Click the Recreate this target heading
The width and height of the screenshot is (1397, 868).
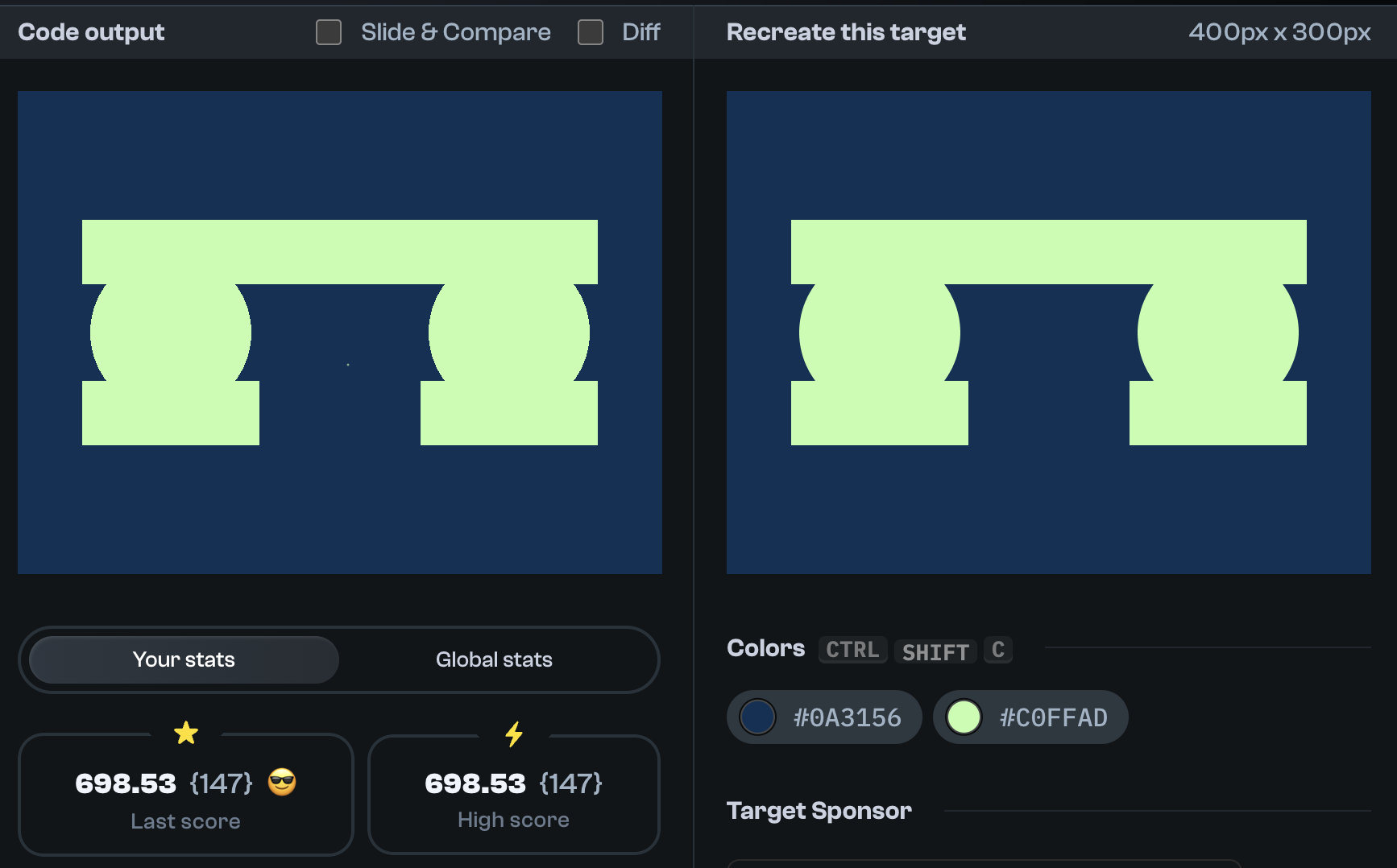point(846,32)
